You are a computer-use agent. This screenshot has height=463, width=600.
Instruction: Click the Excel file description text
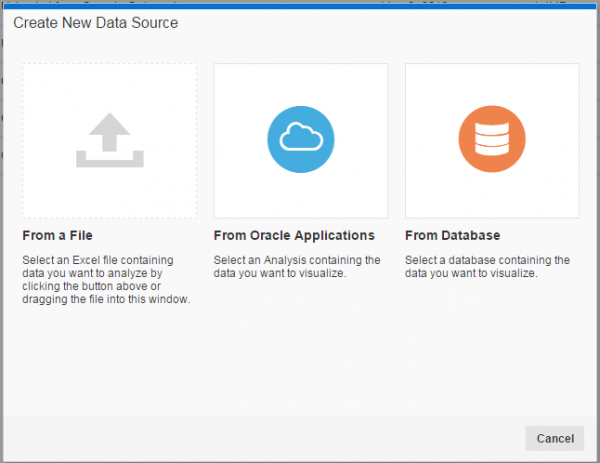(x=106, y=279)
